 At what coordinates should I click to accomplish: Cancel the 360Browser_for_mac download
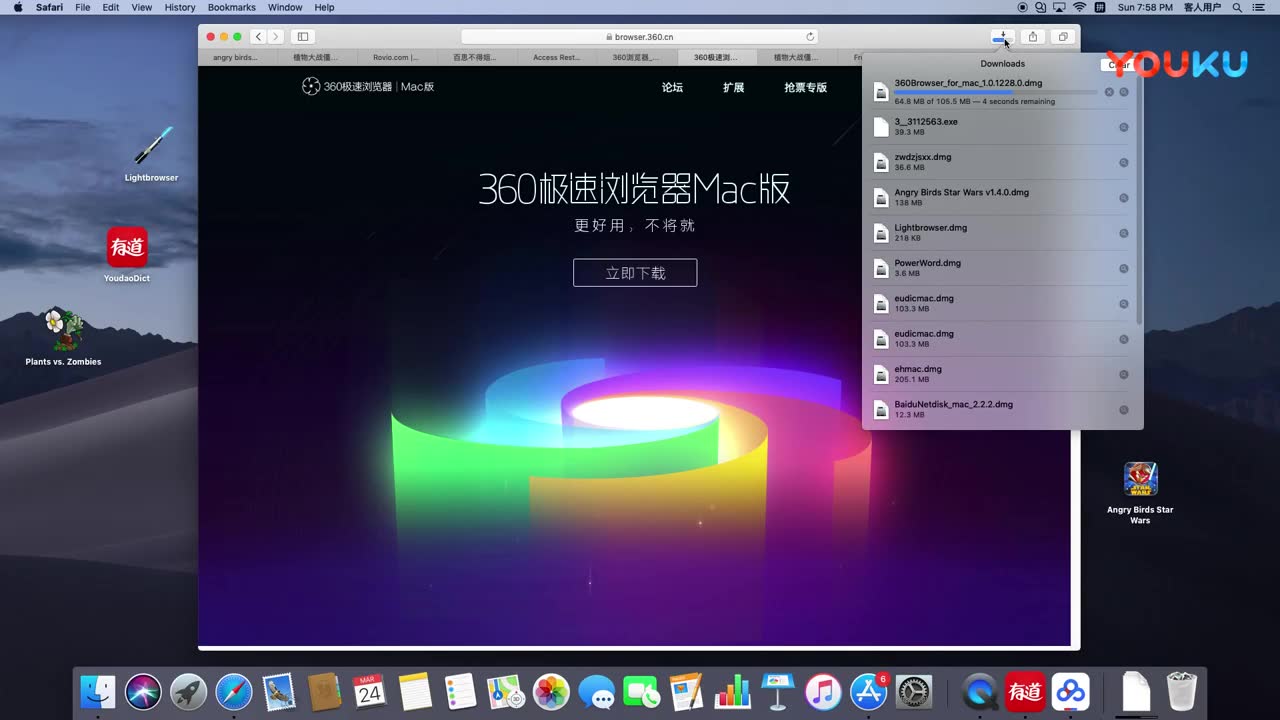tap(1109, 92)
